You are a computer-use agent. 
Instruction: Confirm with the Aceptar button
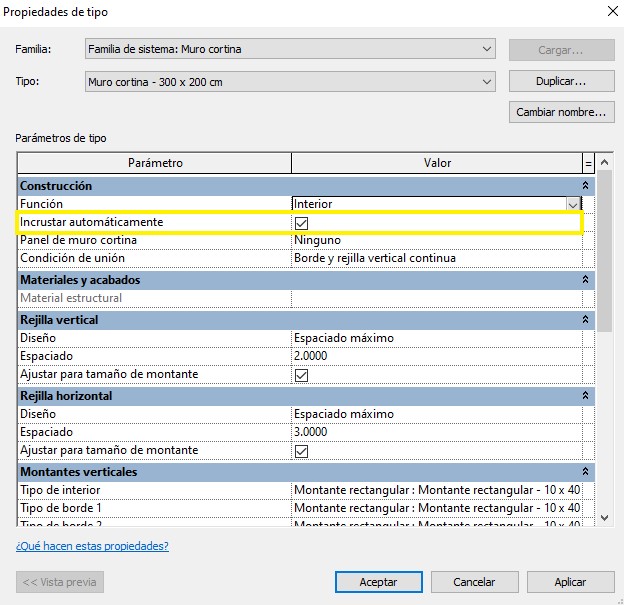click(x=378, y=581)
